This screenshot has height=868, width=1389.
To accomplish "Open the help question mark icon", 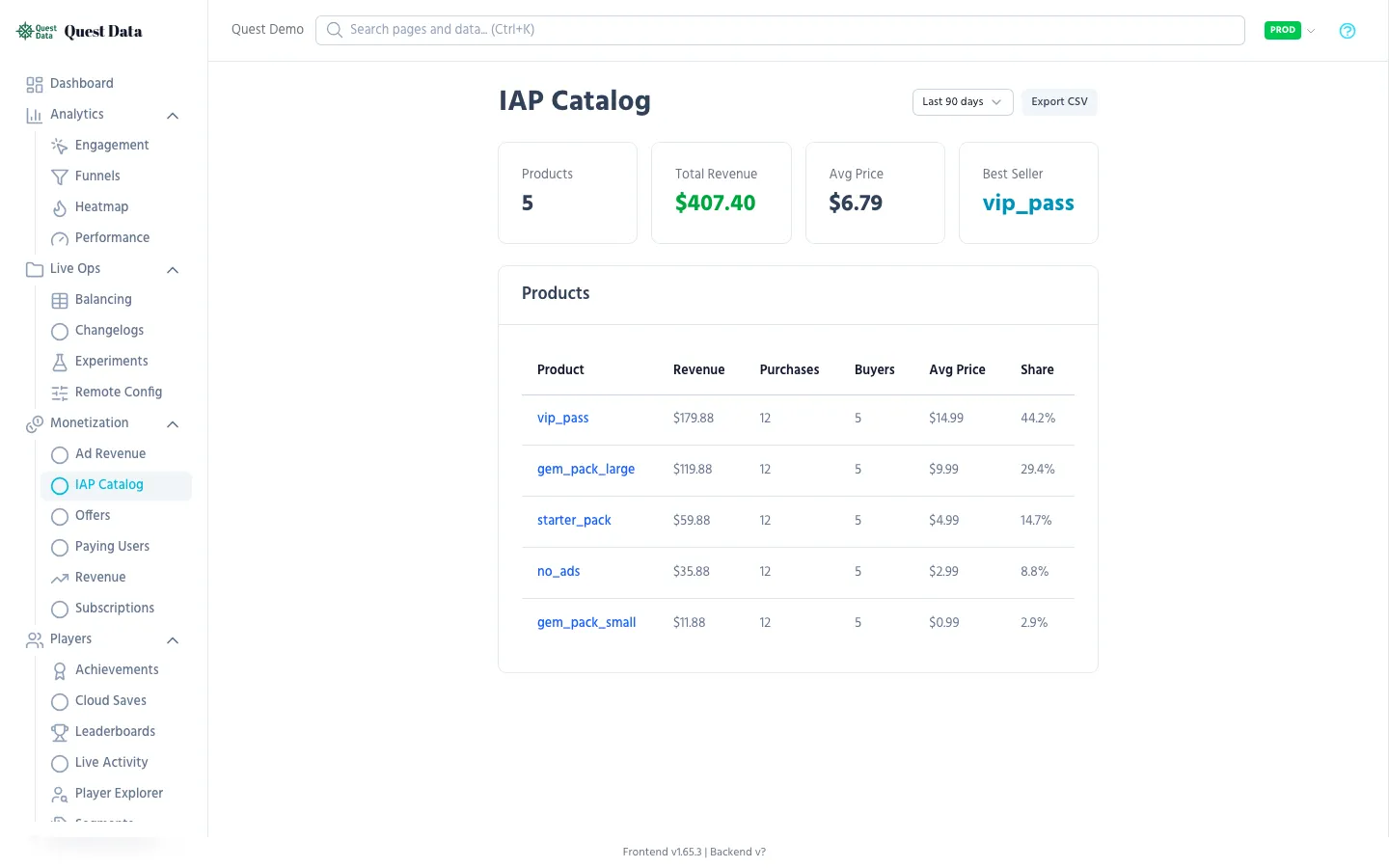I will coord(1348,31).
